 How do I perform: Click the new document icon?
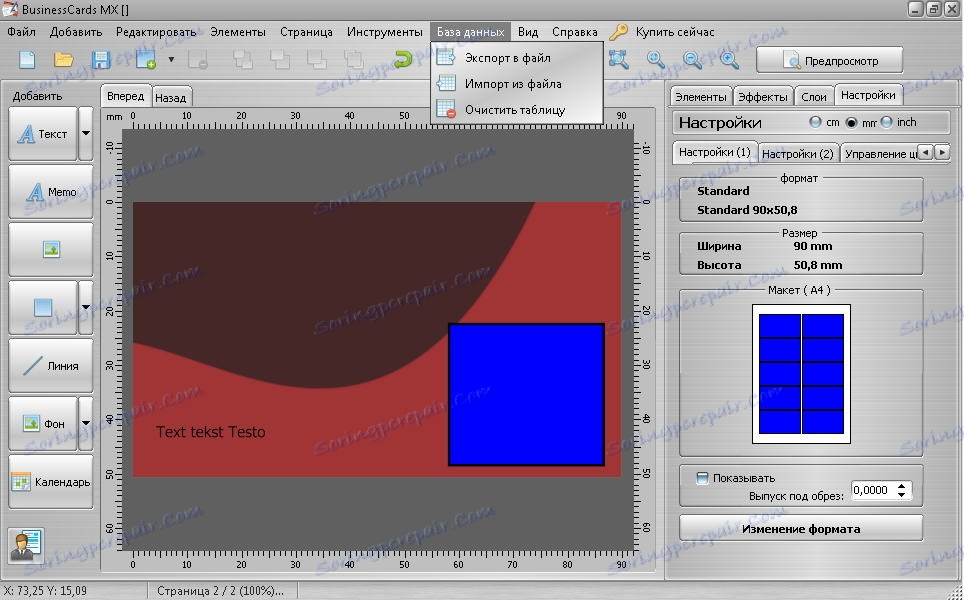click(27, 60)
